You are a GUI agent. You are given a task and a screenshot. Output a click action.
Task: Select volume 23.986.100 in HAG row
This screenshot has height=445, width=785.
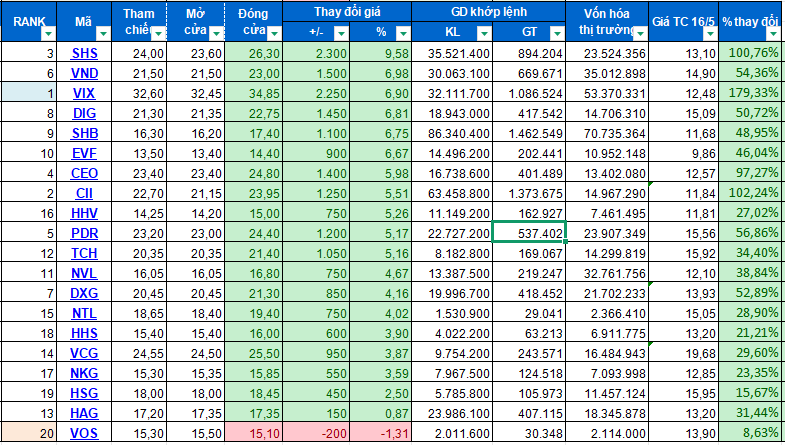coord(452,413)
